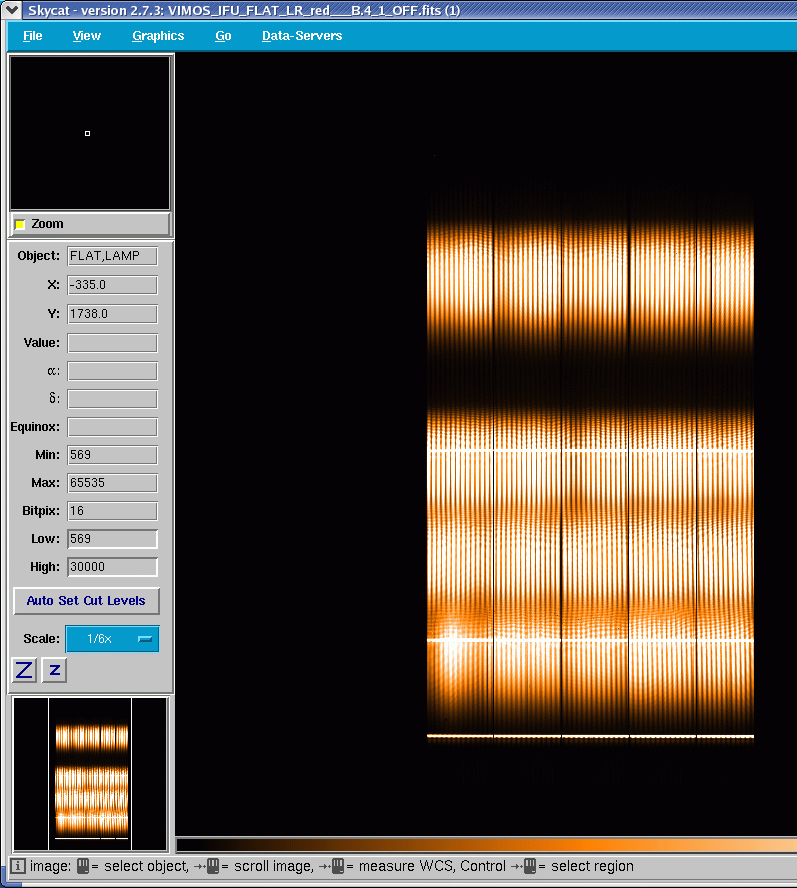The height and width of the screenshot is (888, 797).
Task: Click the High cut level field
Action: pos(112,567)
